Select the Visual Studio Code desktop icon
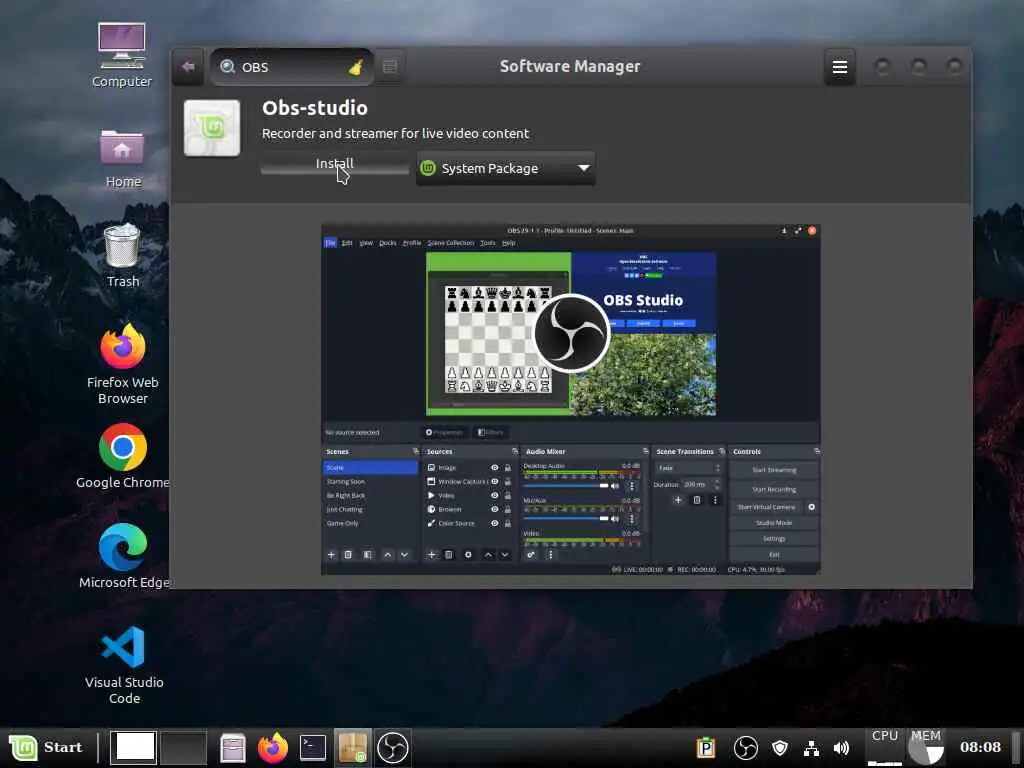Image resolution: width=1024 pixels, height=768 pixels. tap(123, 665)
